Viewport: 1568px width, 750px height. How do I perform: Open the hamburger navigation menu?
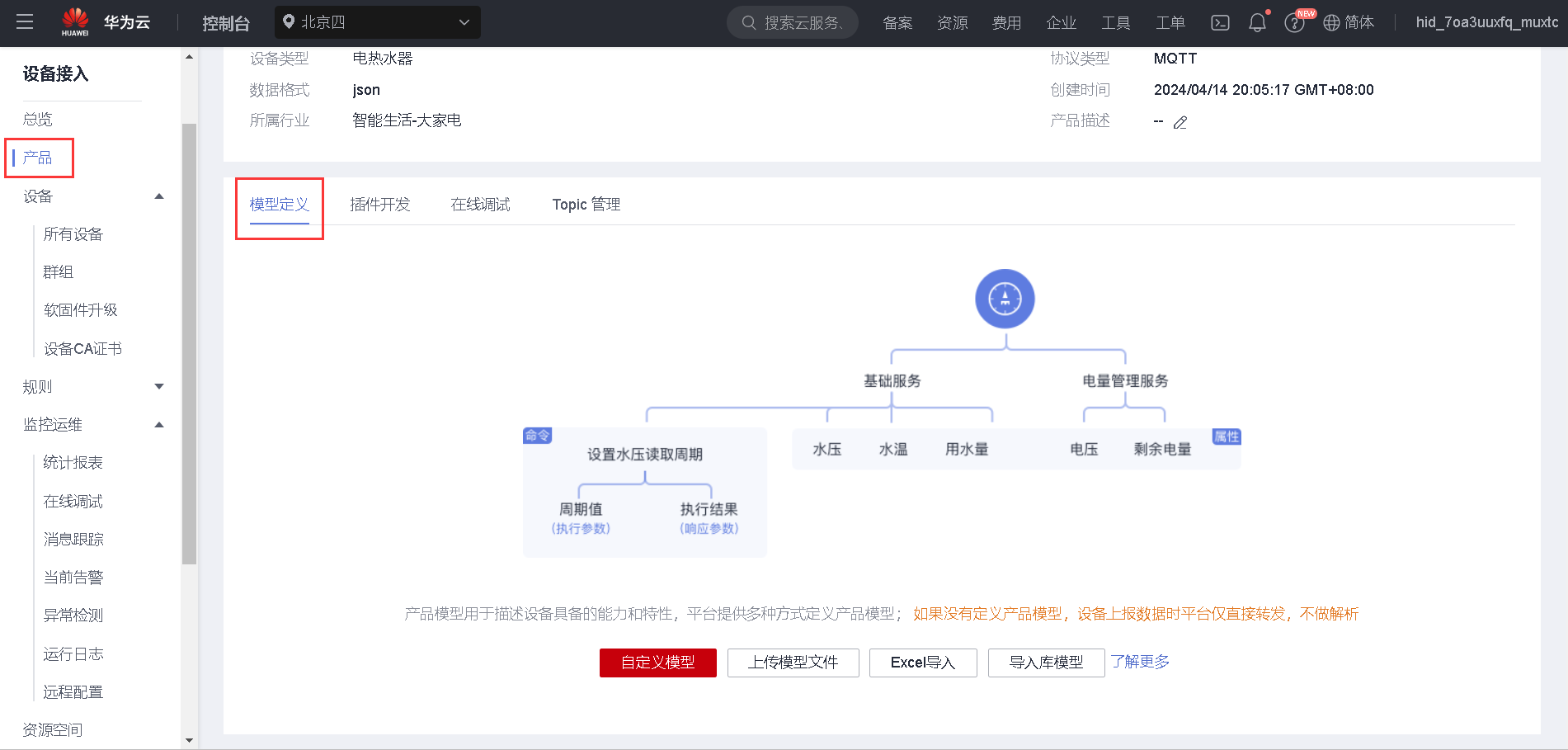click(x=25, y=22)
